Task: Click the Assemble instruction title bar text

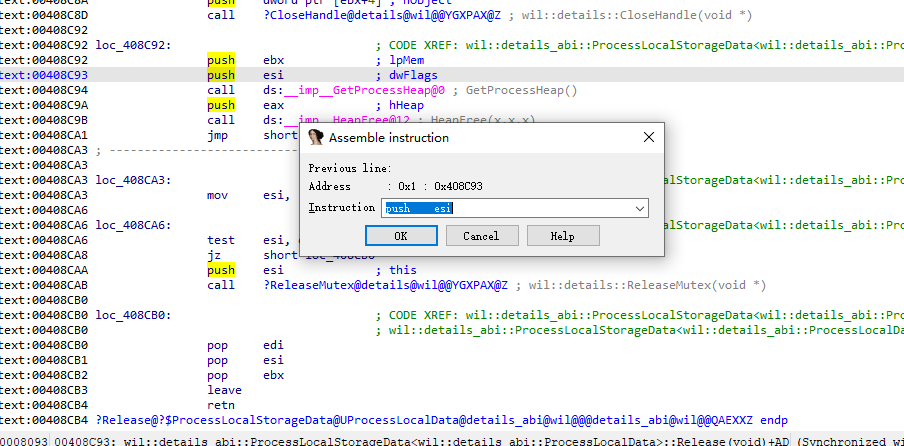Action: pyautogui.click(x=389, y=138)
